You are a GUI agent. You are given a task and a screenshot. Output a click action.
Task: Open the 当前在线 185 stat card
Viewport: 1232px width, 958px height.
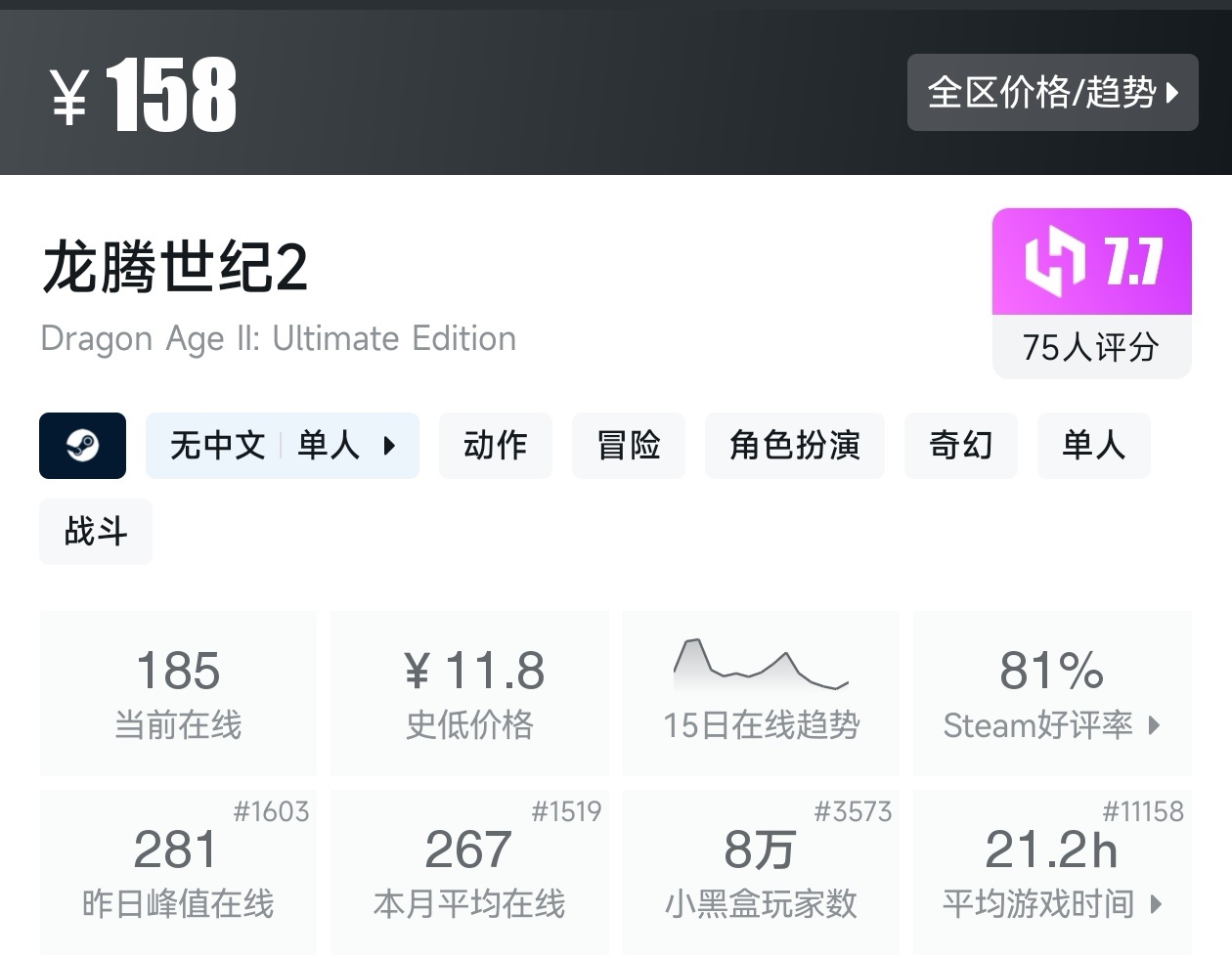(x=178, y=692)
